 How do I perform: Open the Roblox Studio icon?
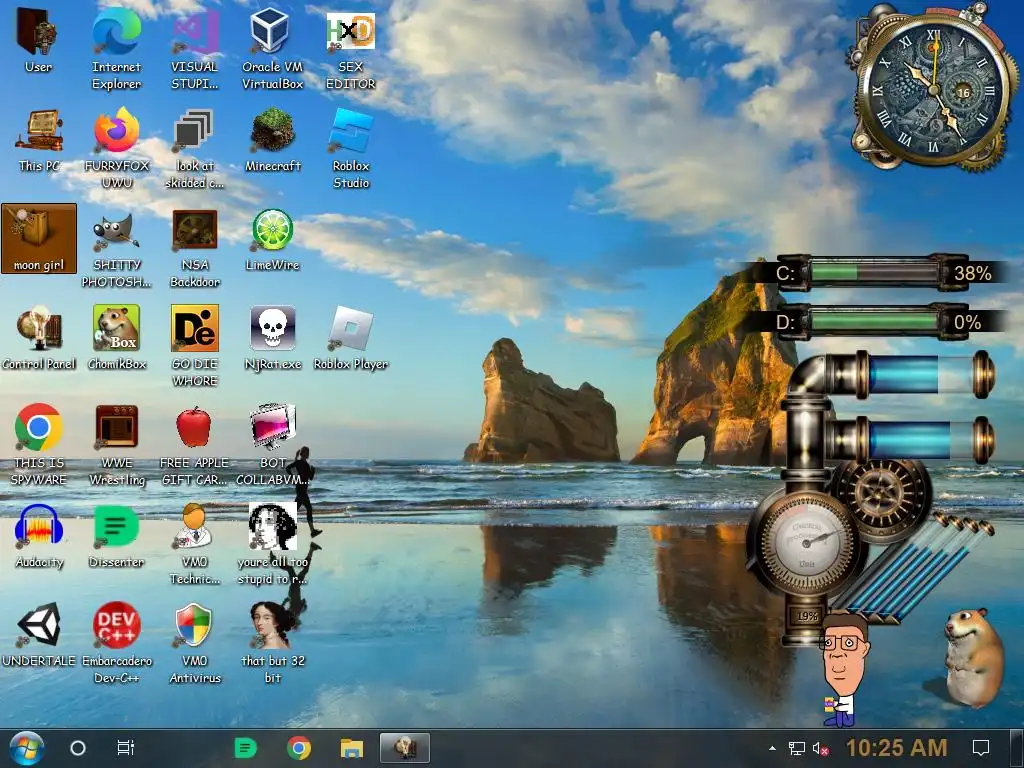pos(351,148)
